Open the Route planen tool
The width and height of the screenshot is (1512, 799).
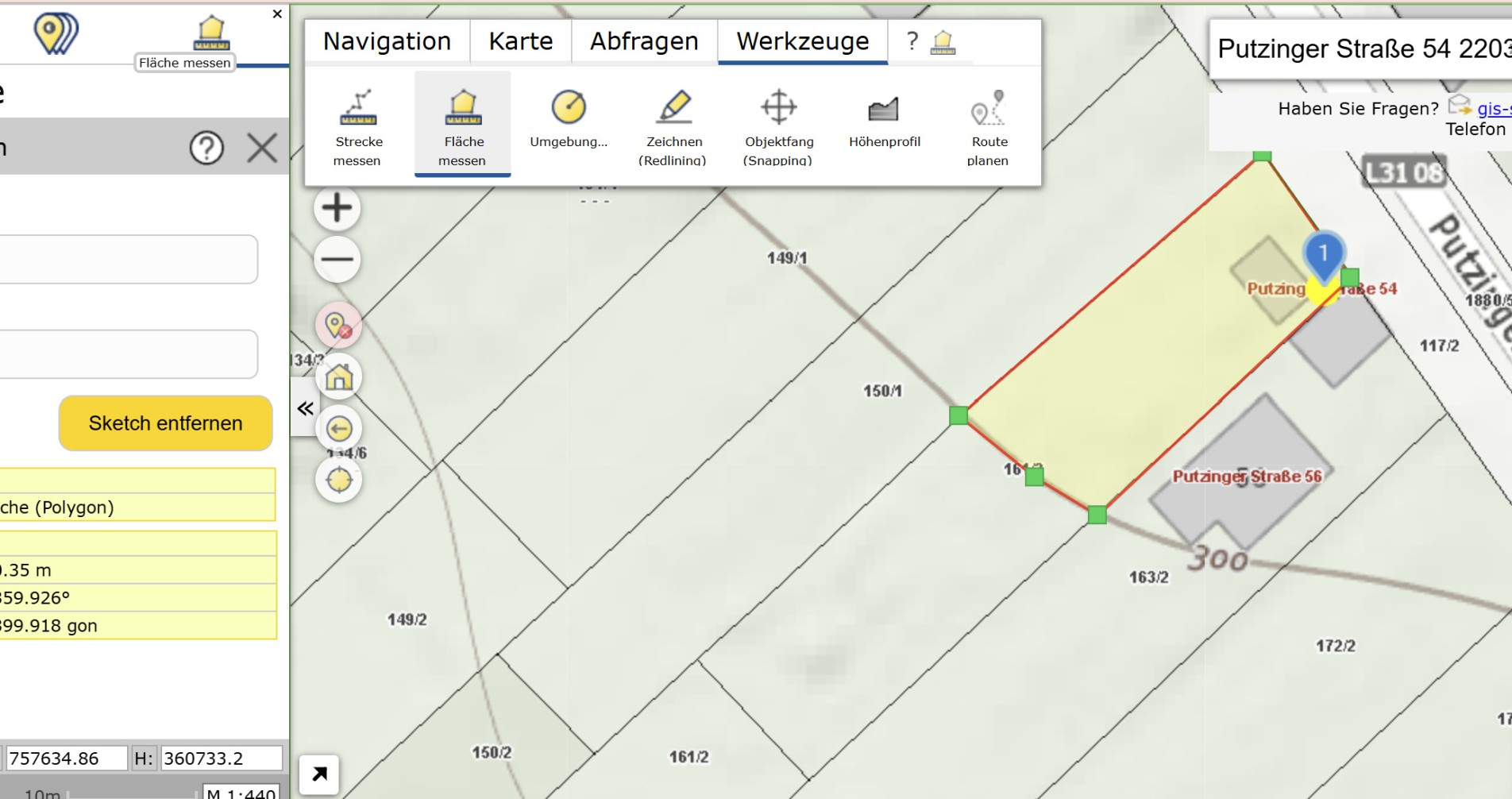(989, 125)
